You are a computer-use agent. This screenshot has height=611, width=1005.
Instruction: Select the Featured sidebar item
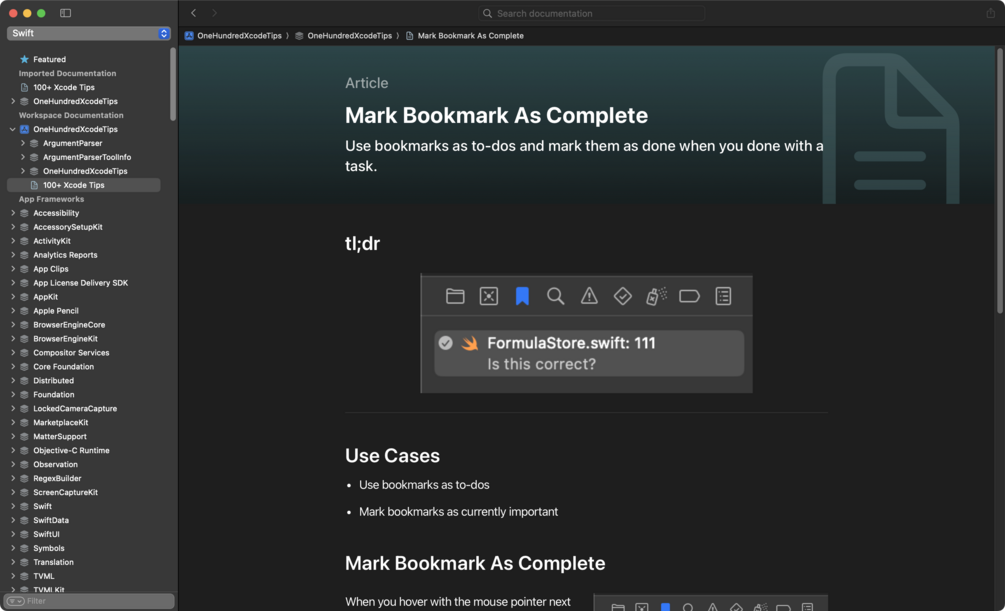tap(49, 59)
